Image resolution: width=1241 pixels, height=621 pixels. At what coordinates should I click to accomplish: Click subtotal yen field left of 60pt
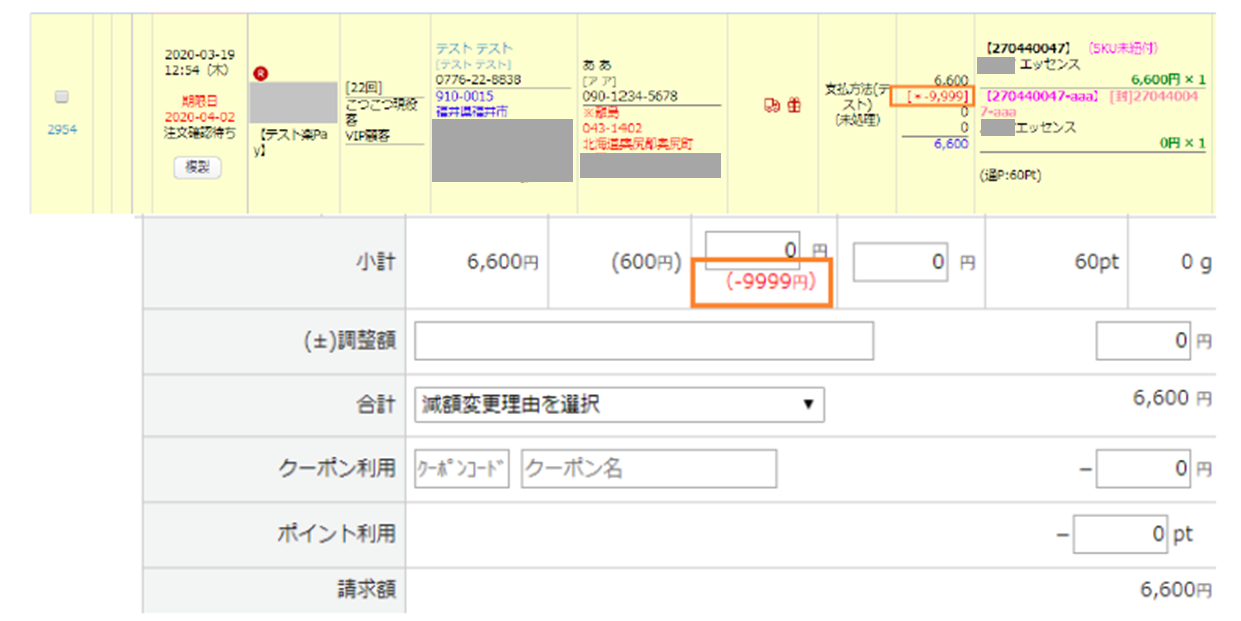[900, 262]
